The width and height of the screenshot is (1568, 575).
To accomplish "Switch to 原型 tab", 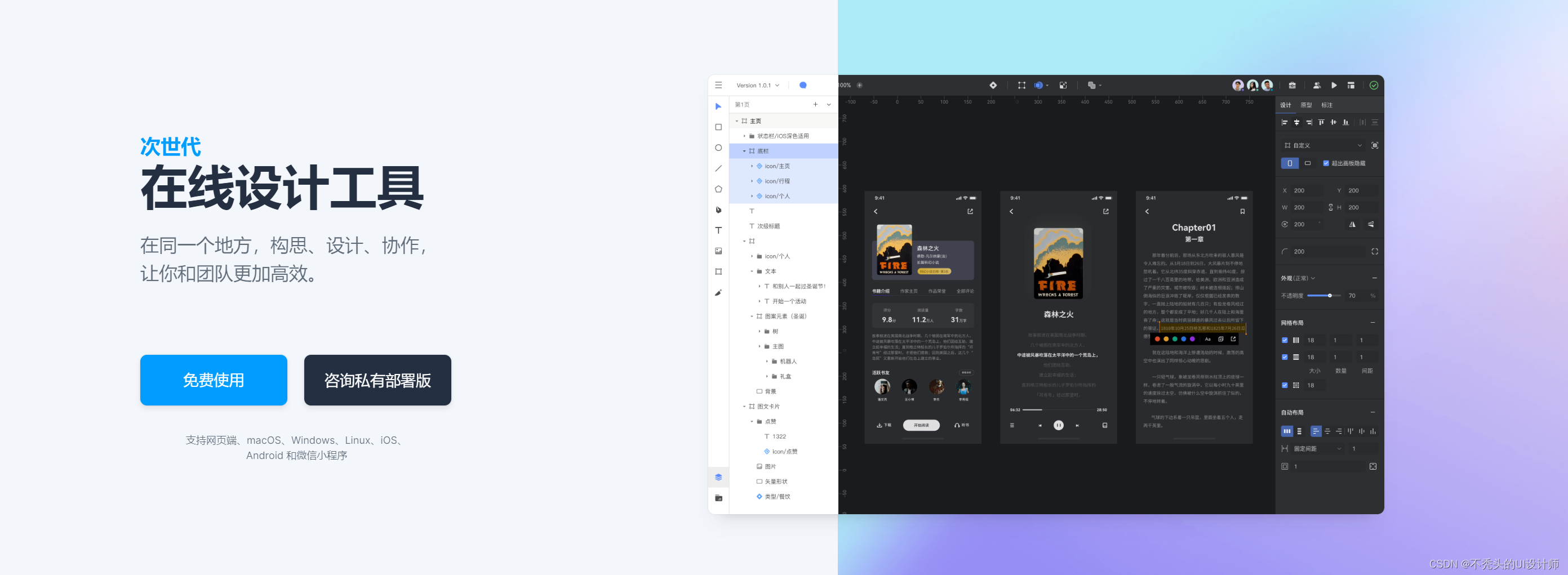I will coord(1305,105).
